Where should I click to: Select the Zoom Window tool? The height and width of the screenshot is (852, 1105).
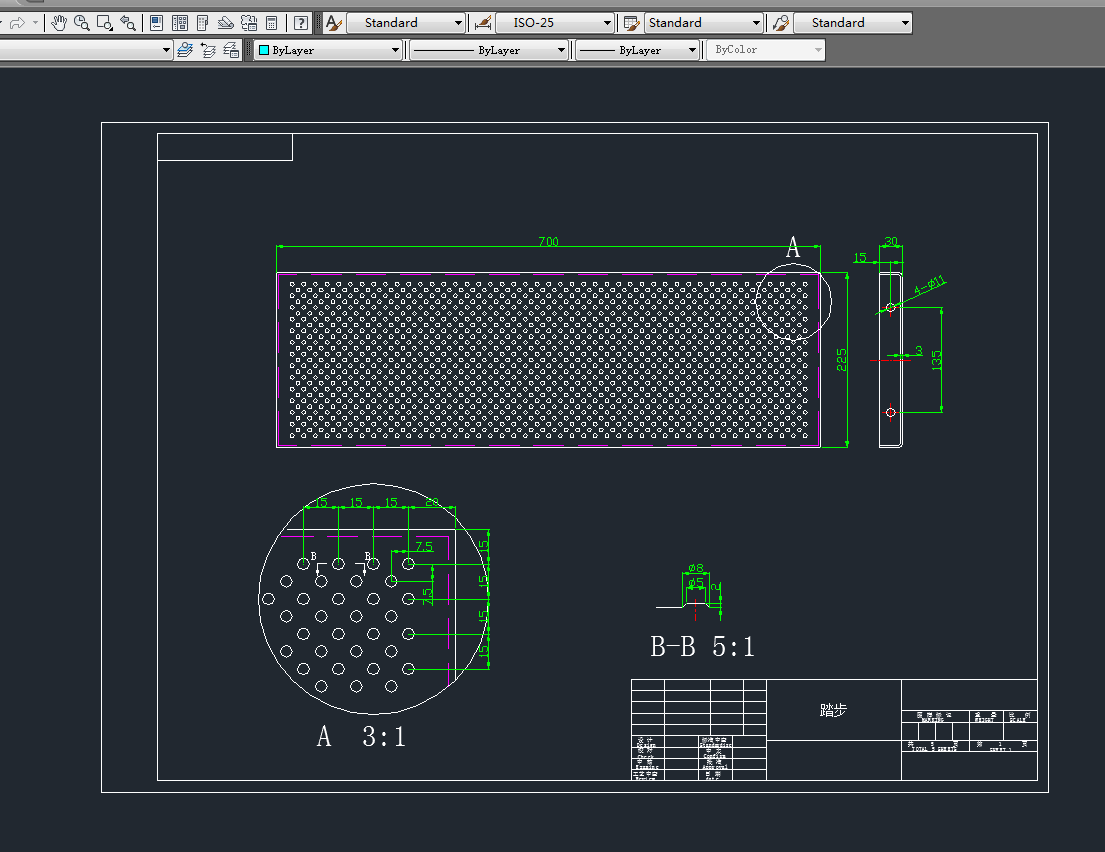pyautogui.click(x=105, y=23)
